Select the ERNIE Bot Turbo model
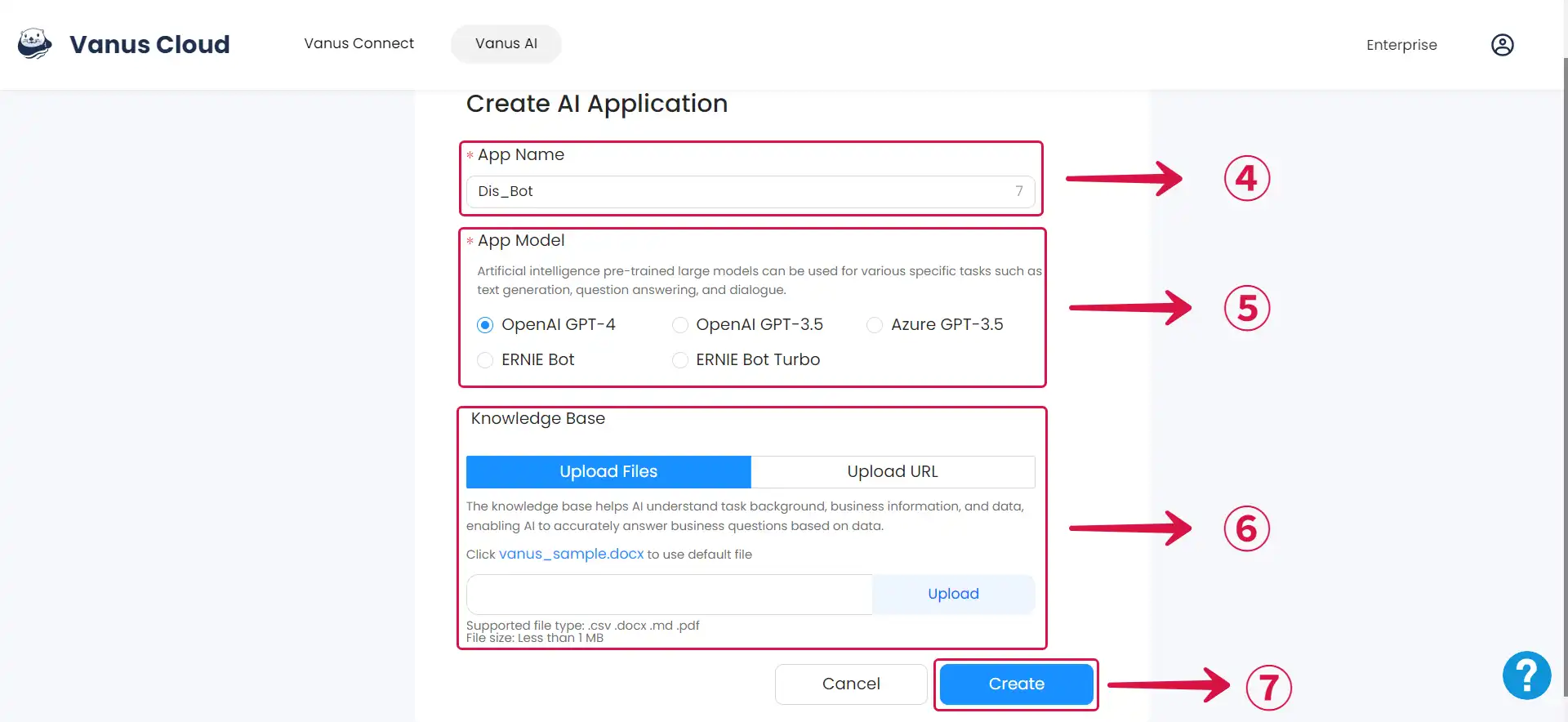The width and height of the screenshot is (1568, 722). (x=679, y=360)
